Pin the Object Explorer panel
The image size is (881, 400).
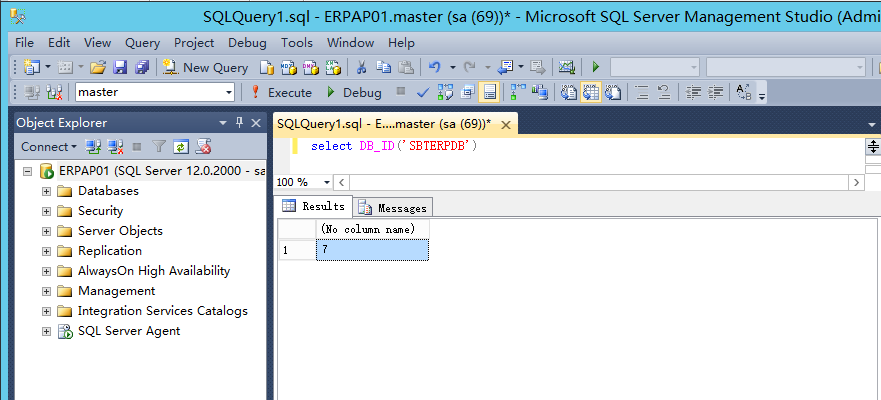[239, 122]
